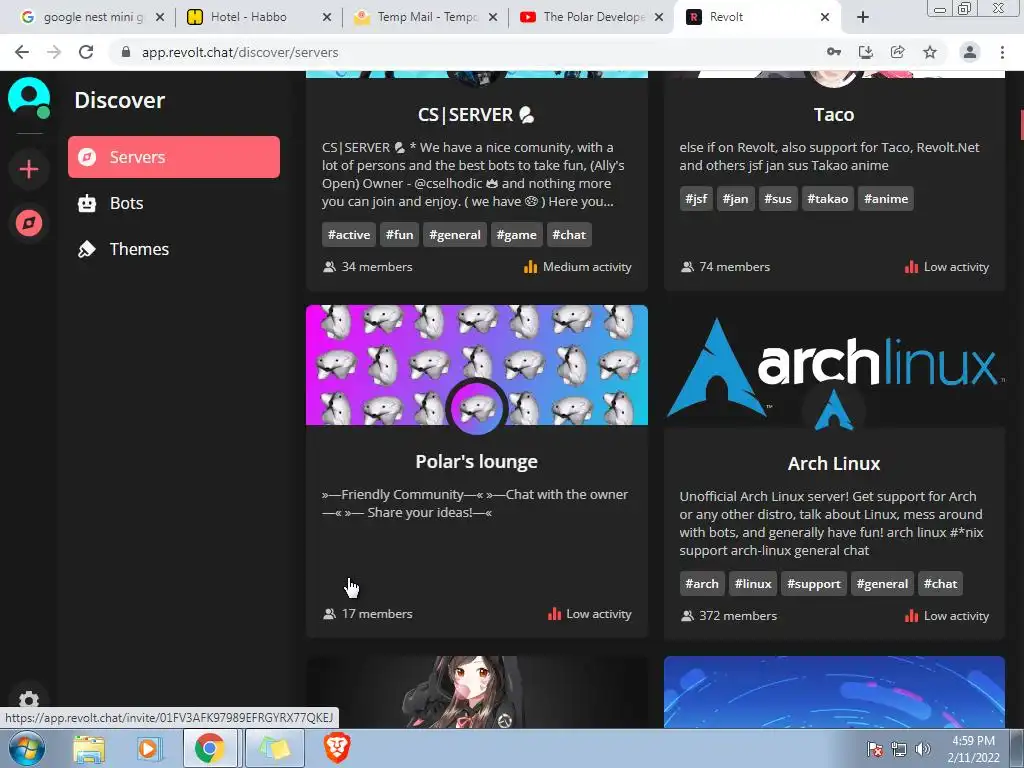This screenshot has width=1024, height=768.
Task: Click the password key icon in address bar
Action: tap(834, 52)
